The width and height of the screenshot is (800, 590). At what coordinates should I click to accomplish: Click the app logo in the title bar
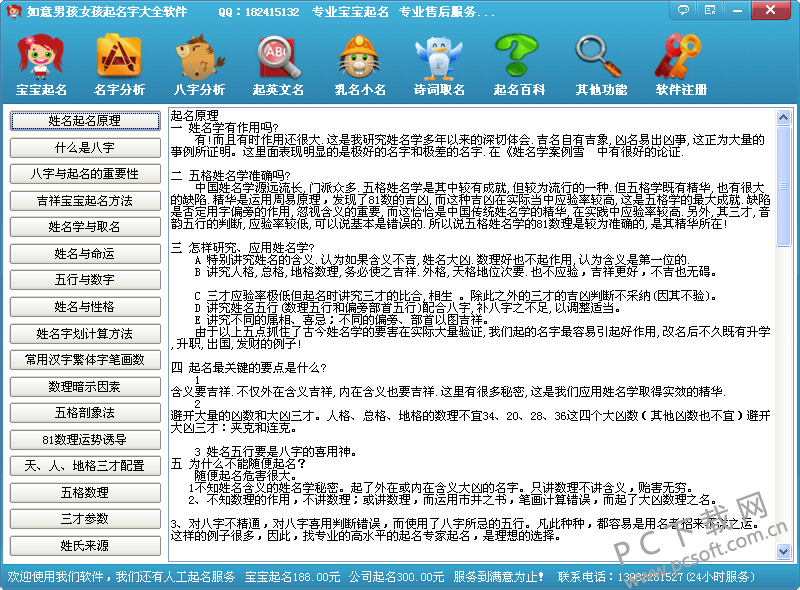click(14, 11)
